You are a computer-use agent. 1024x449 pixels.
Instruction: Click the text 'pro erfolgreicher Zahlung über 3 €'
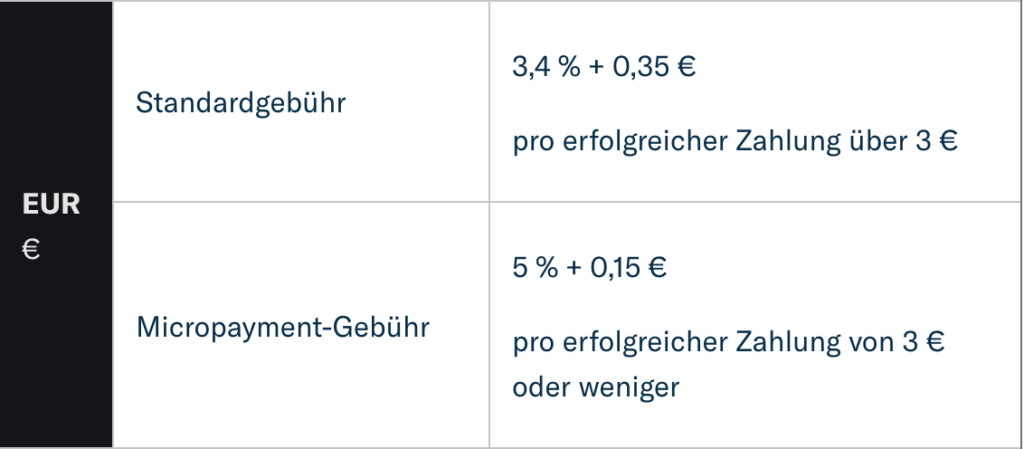(735, 142)
